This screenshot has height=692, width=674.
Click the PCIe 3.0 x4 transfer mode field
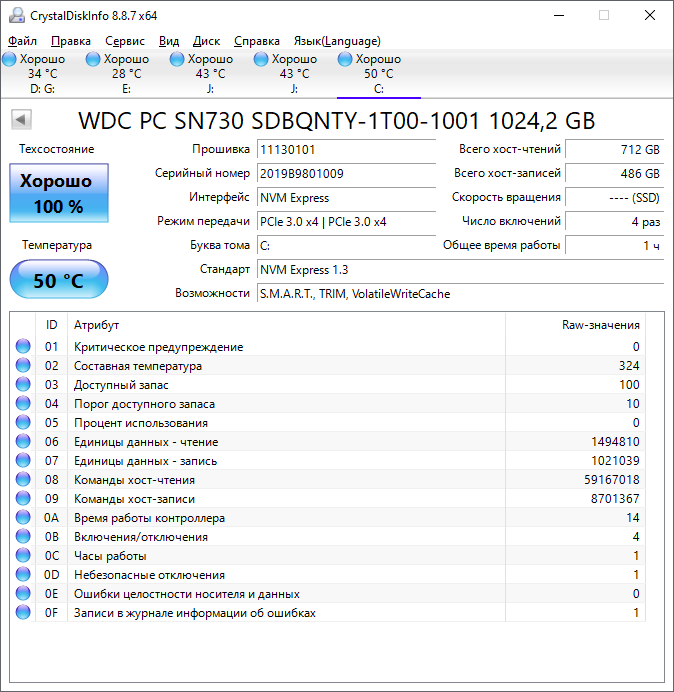pyautogui.click(x=346, y=222)
